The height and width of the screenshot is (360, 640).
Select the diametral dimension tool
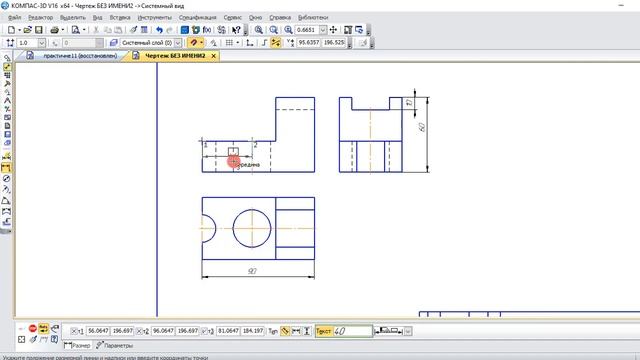[6, 179]
